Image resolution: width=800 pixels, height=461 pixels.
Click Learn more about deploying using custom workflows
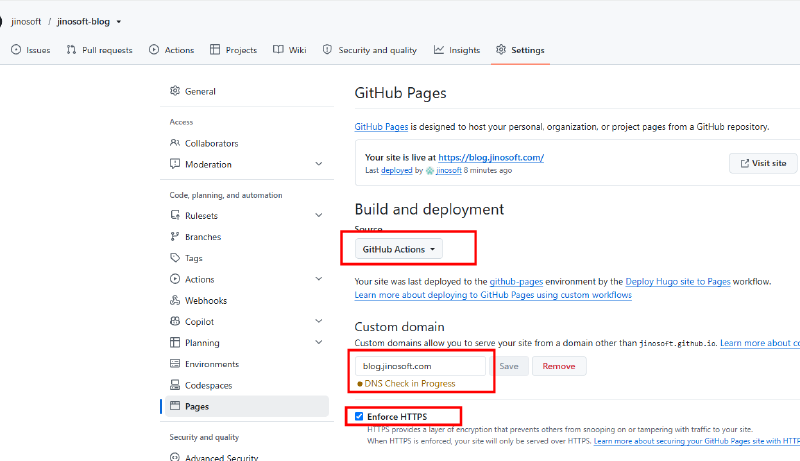[x=493, y=295]
